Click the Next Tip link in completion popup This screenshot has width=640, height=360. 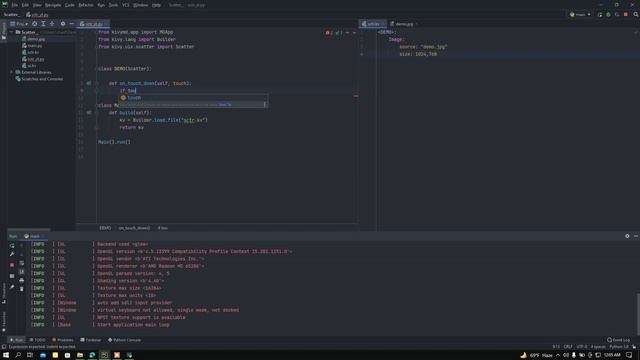tap(225, 104)
